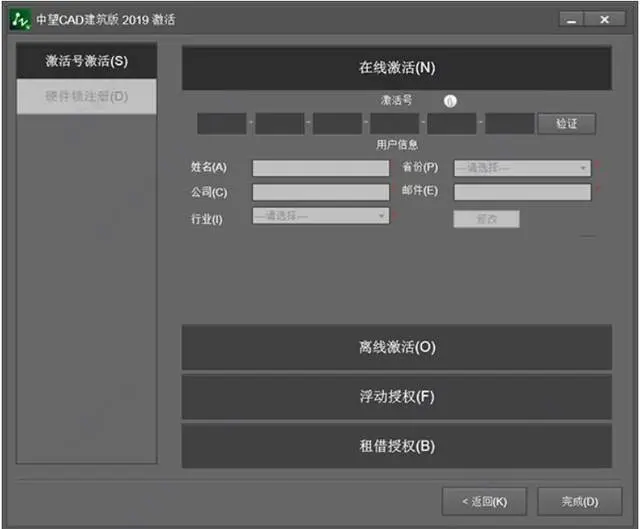The width and height of the screenshot is (640, 529).
Task: Open the 行业(I) dropdown
Action: pos(321,216)
